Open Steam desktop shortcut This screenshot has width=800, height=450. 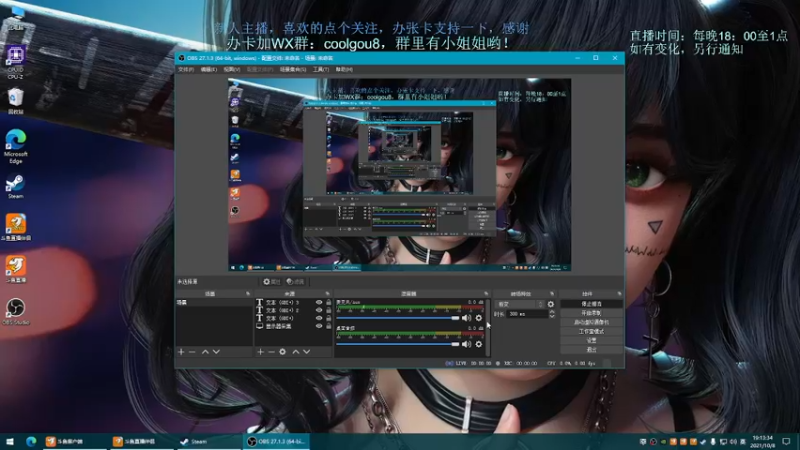click(x=15, y=186)
